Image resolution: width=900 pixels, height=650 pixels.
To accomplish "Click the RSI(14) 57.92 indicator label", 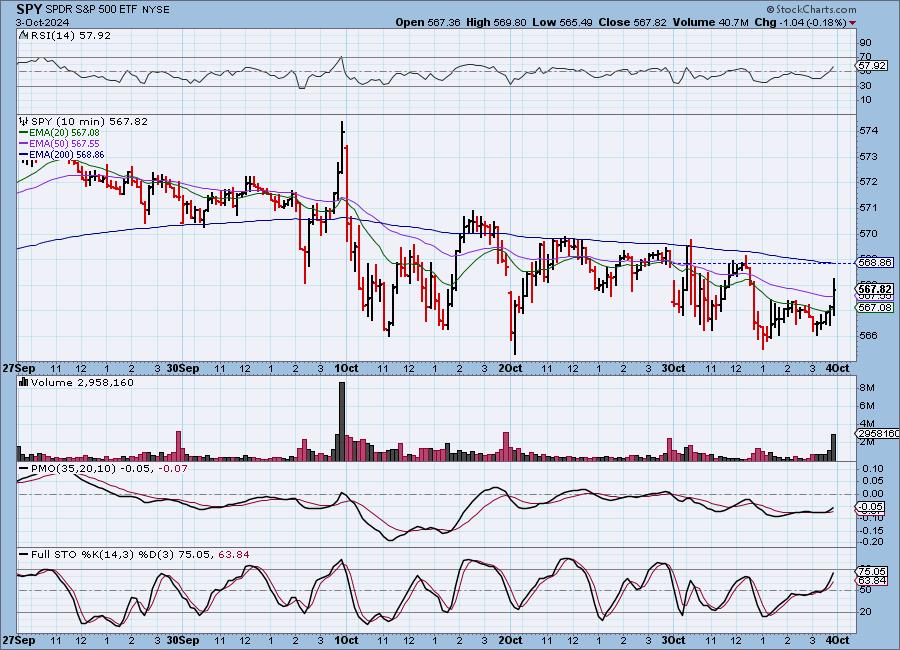I will click(71, 35).
